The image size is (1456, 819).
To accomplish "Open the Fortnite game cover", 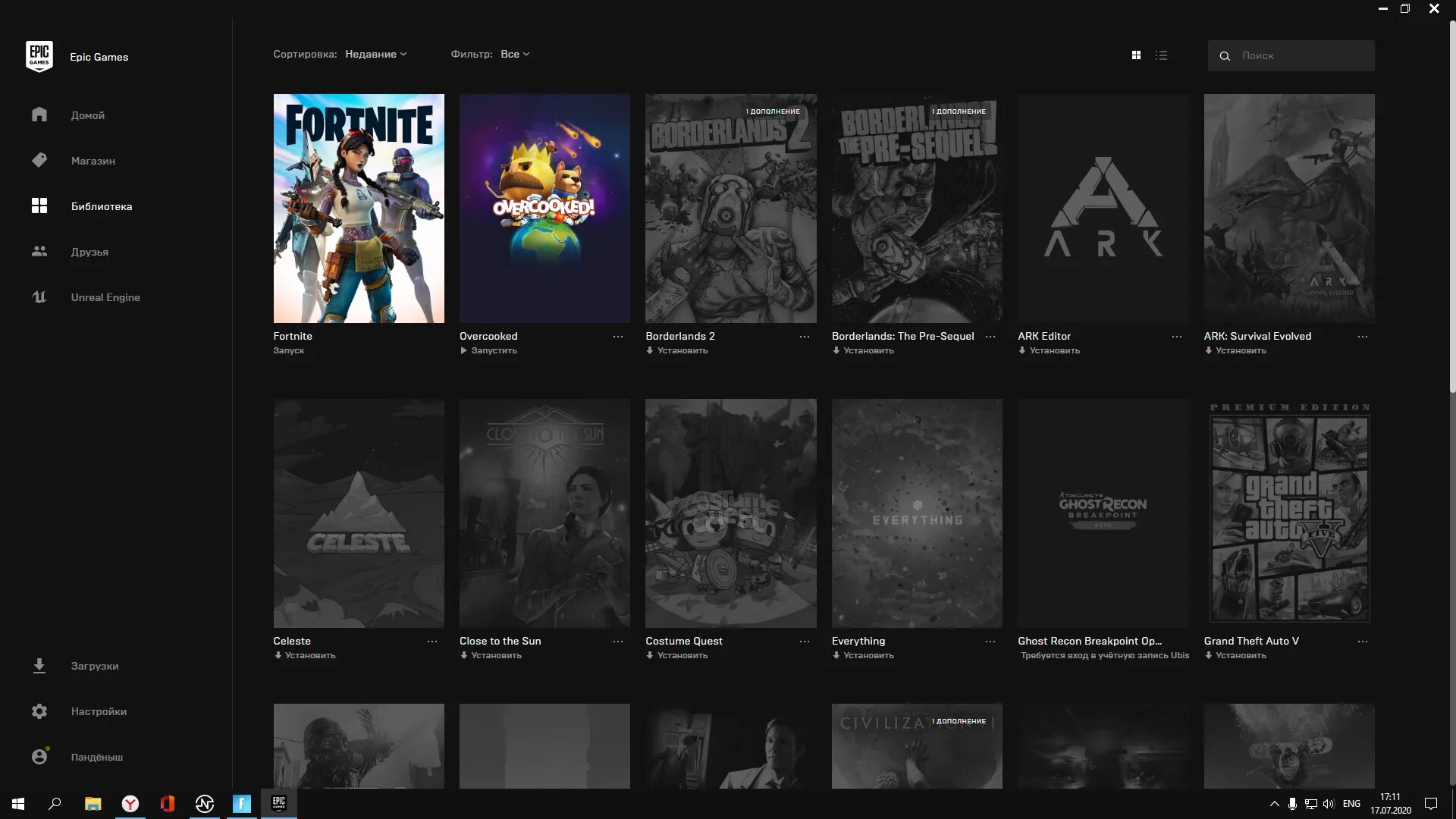I will click(x=359, y=209).
